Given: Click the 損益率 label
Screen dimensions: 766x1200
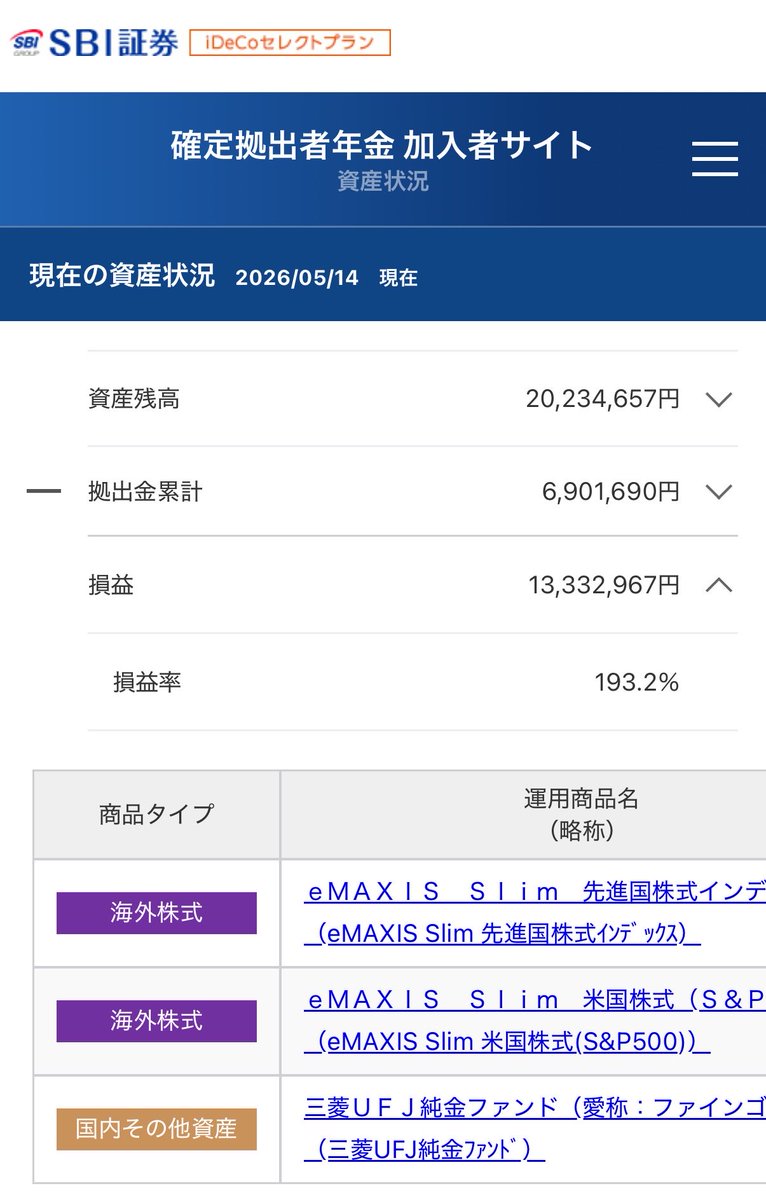Looking at the screenshot, I should [147, 683].
